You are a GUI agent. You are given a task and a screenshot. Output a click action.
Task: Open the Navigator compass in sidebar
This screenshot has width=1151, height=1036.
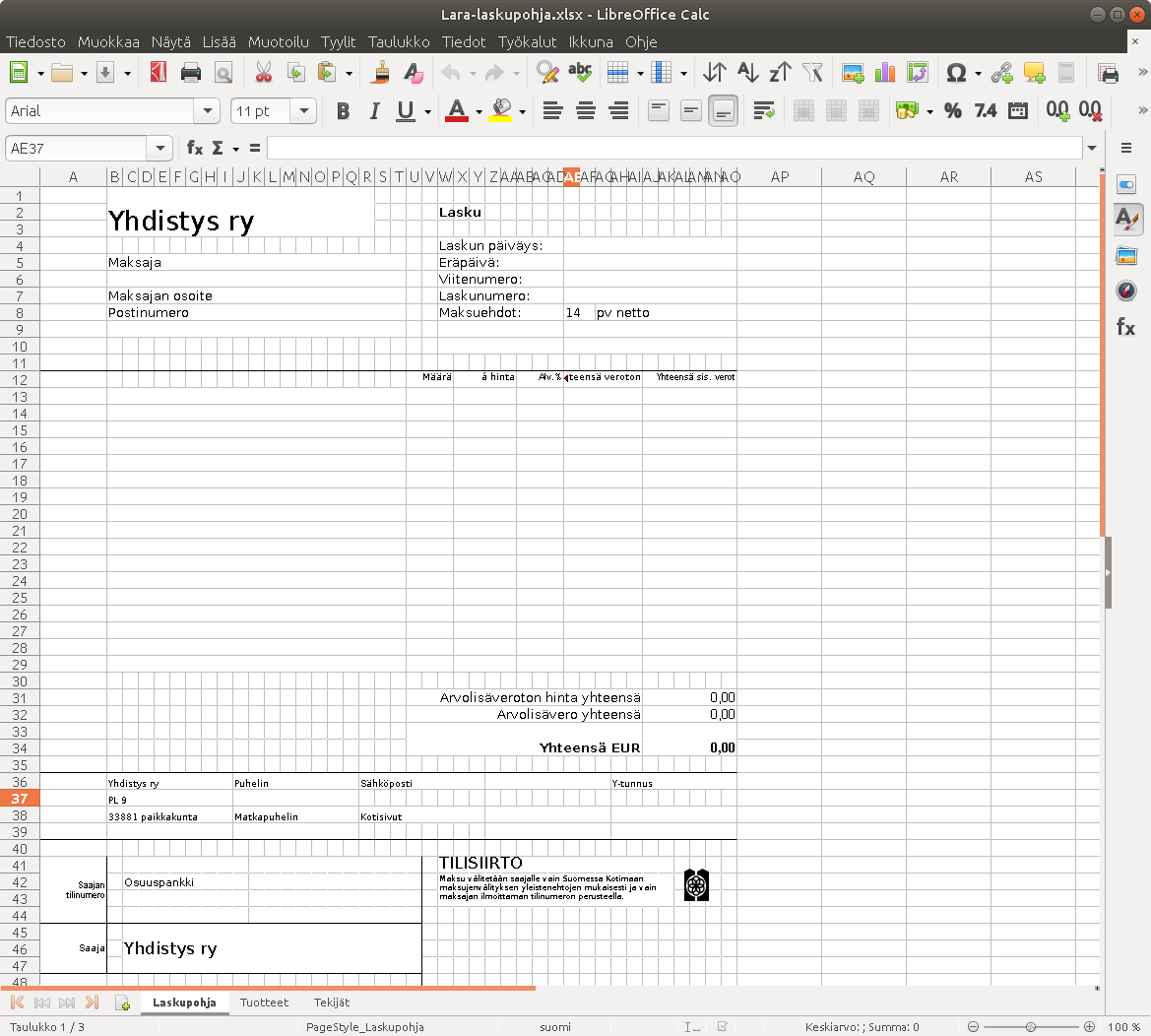pyautogui.click(x=1126, y=291)
